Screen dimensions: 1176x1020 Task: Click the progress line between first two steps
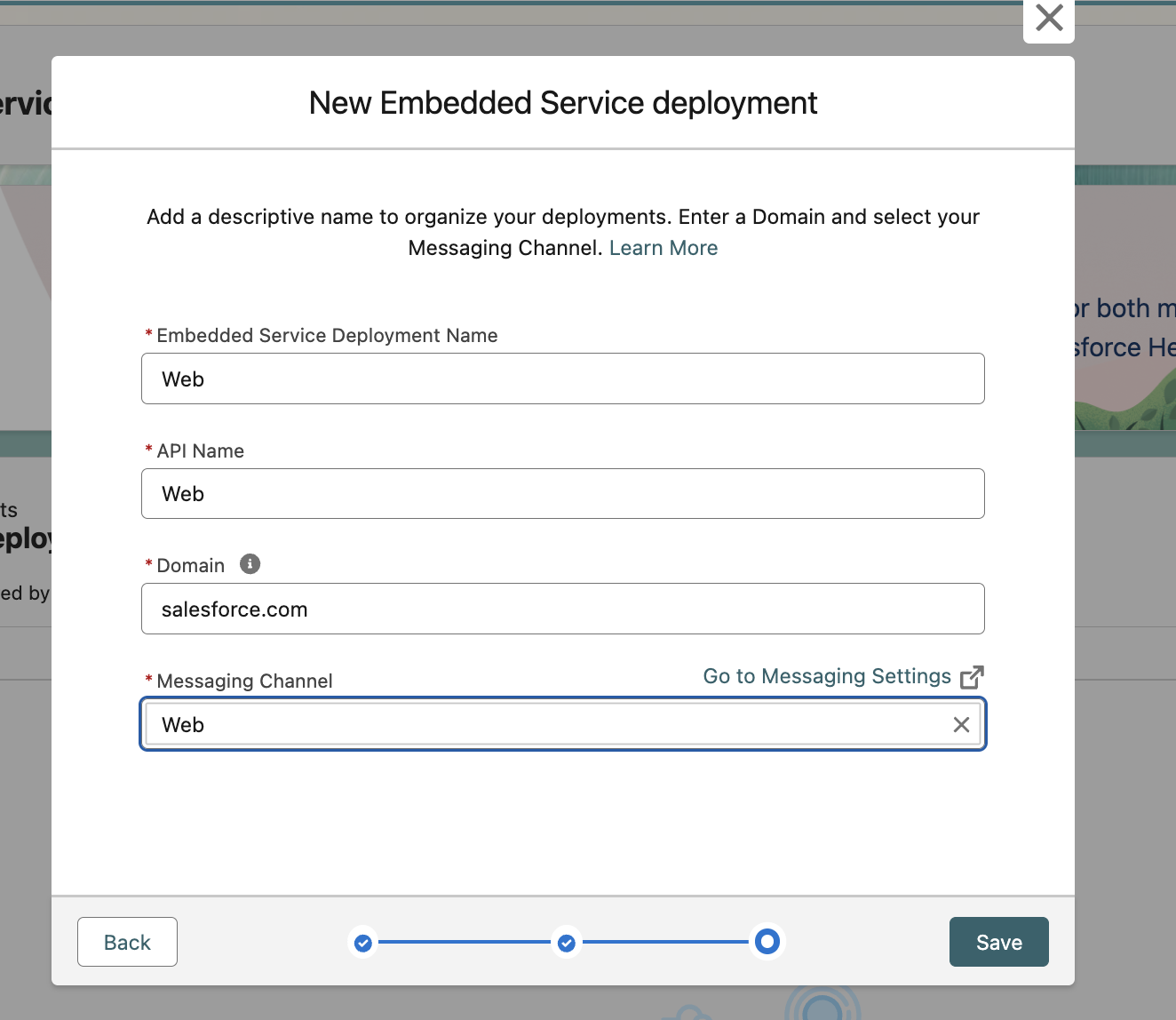point(465,942)
